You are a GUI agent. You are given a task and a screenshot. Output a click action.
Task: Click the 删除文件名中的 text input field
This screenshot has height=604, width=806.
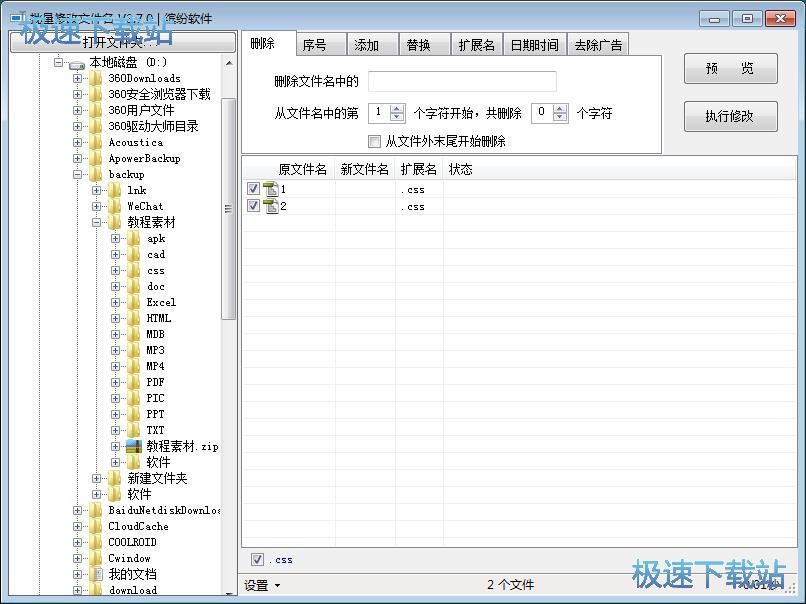[x=462, y=81]
